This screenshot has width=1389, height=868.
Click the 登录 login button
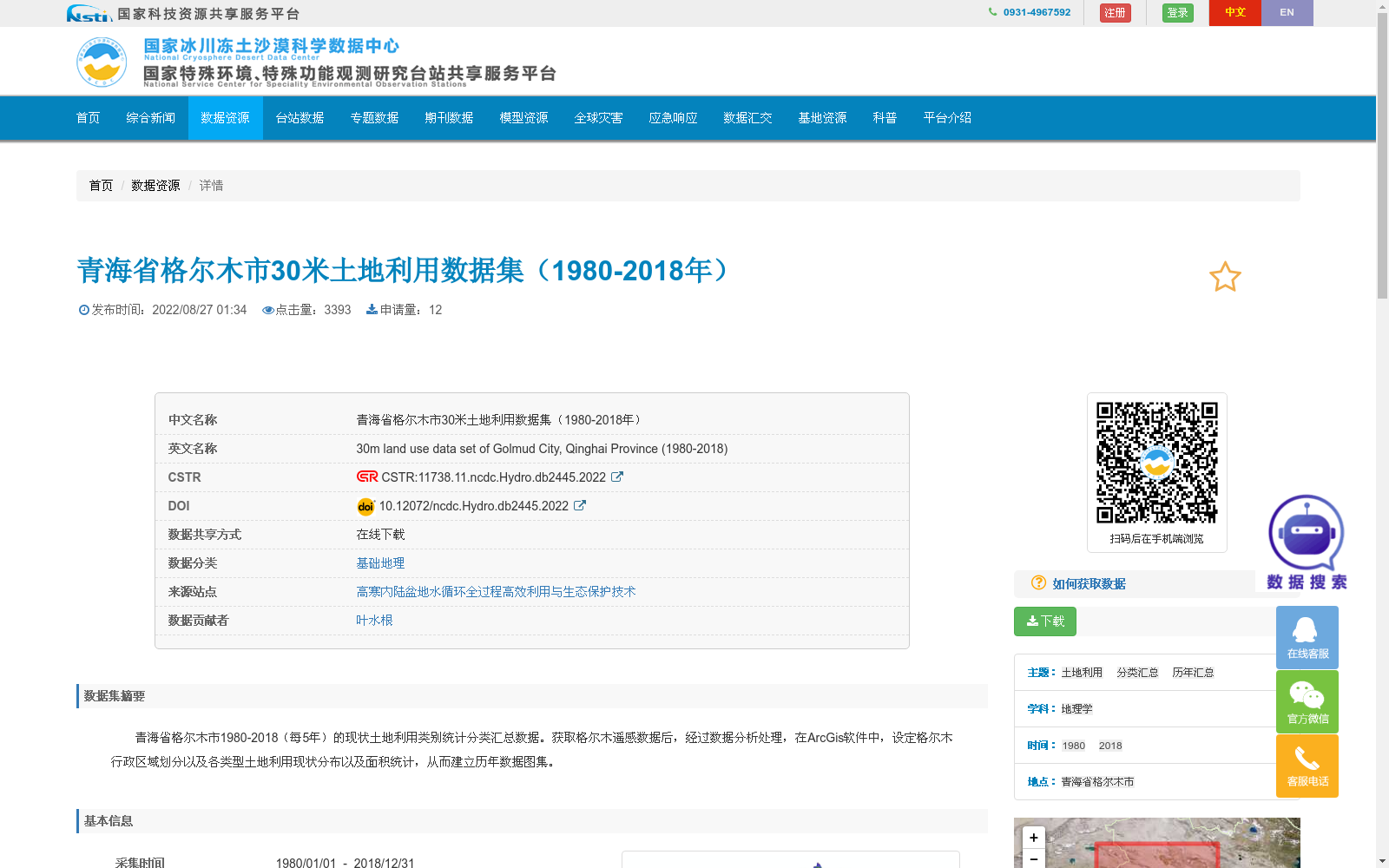(x=1177, y=13)
